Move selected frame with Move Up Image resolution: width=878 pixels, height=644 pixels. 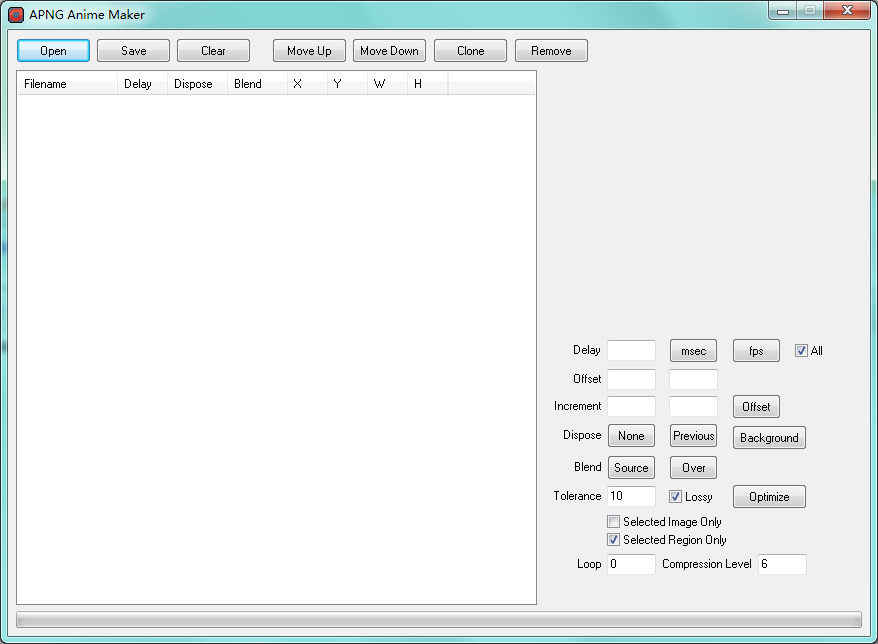point(309,50)
